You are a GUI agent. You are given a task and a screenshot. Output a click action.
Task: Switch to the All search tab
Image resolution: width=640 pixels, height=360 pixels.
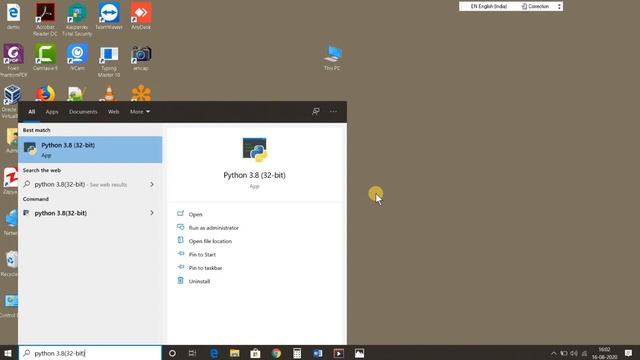tap(31, 112)
